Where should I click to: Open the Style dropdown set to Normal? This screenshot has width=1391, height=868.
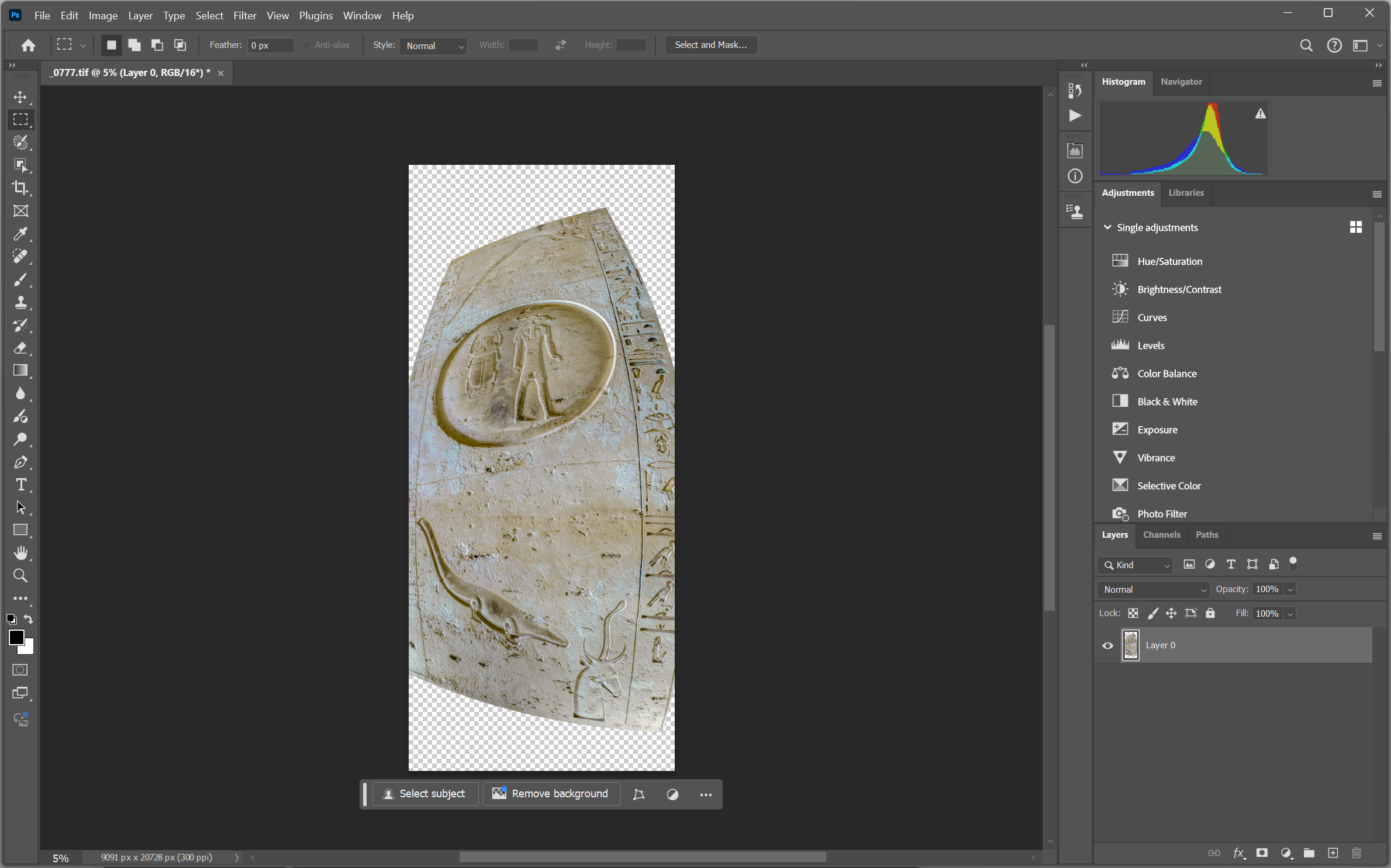(433, 46)
